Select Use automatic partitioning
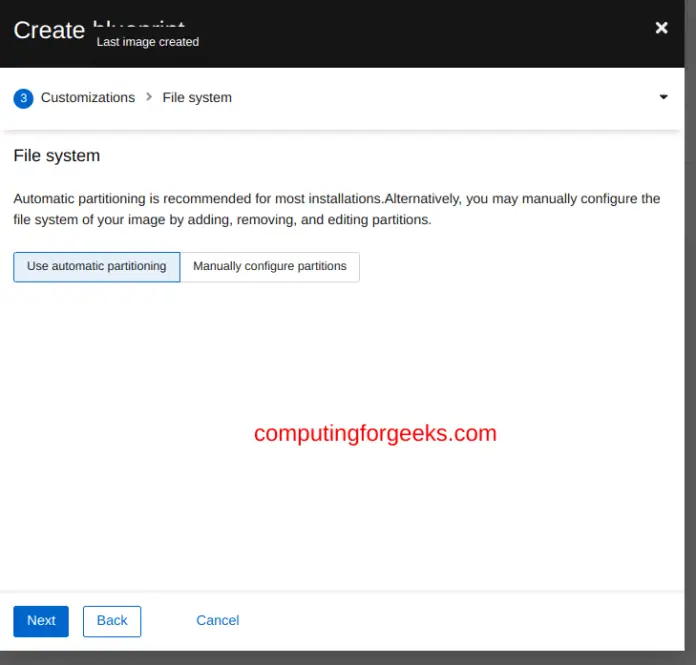The image size is (696, 665). [97, 267]
